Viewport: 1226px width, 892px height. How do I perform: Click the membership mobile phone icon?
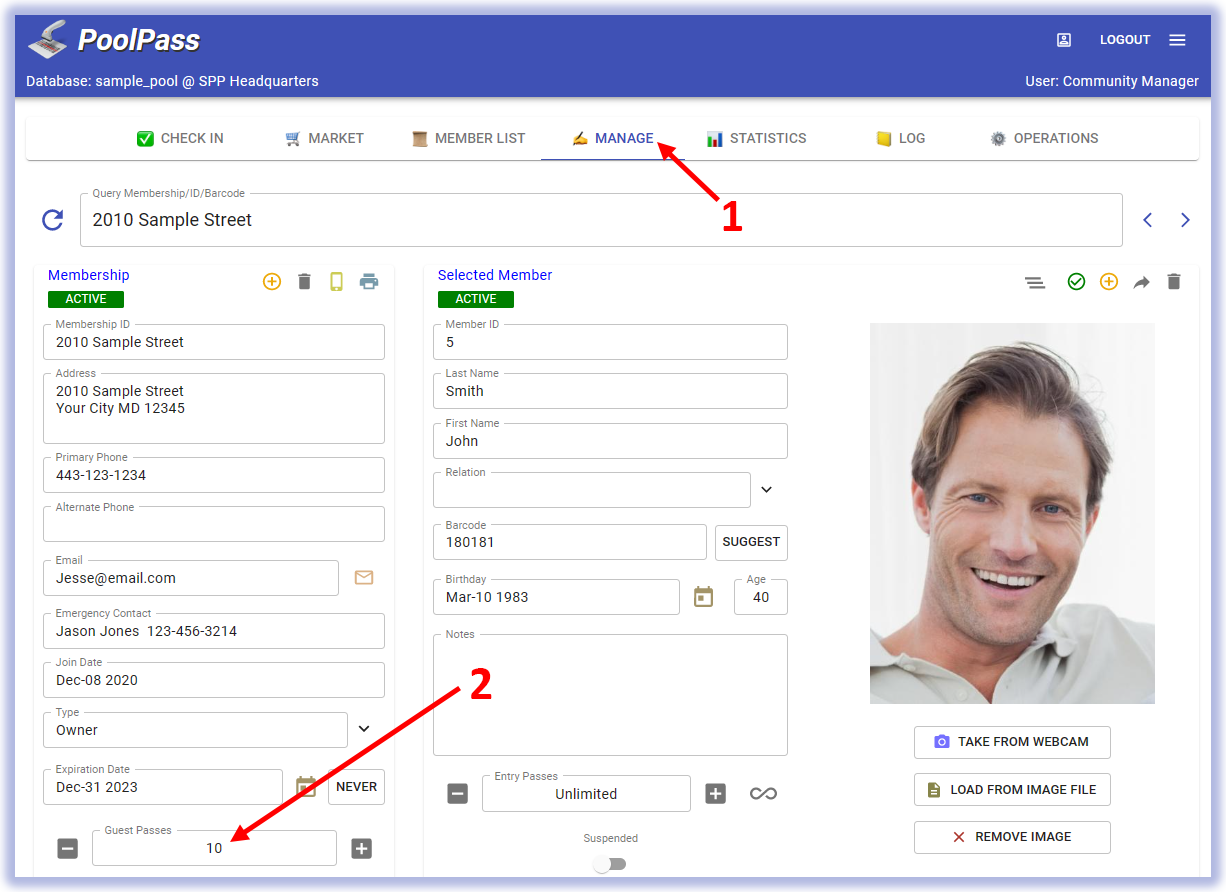[337, 282]
